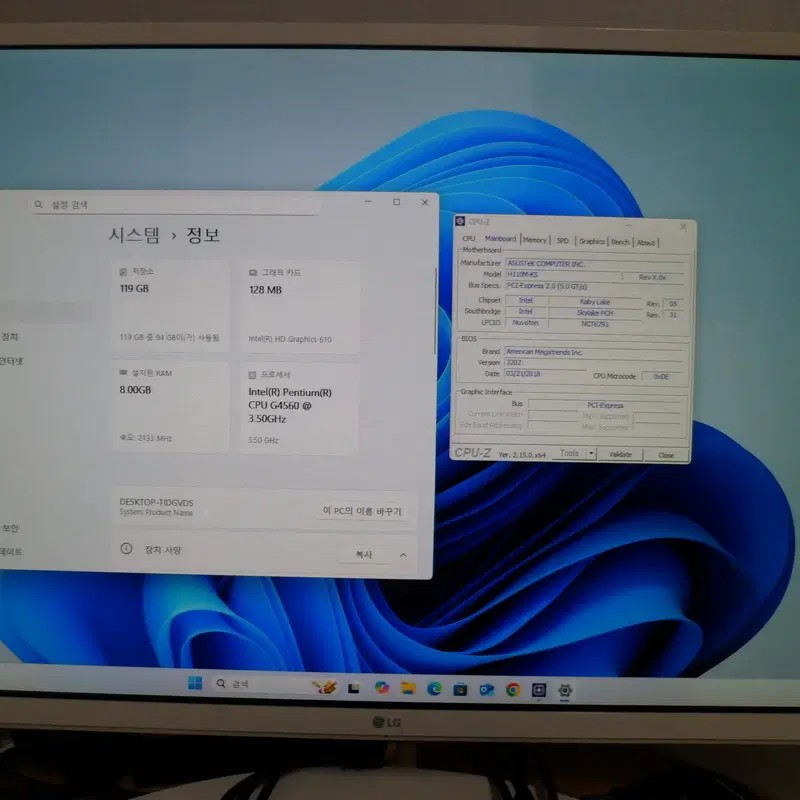The image size is (800, 800).
Task: Launch Microsoft Edge from the taskbar
Action: click(x=434, y=689)
